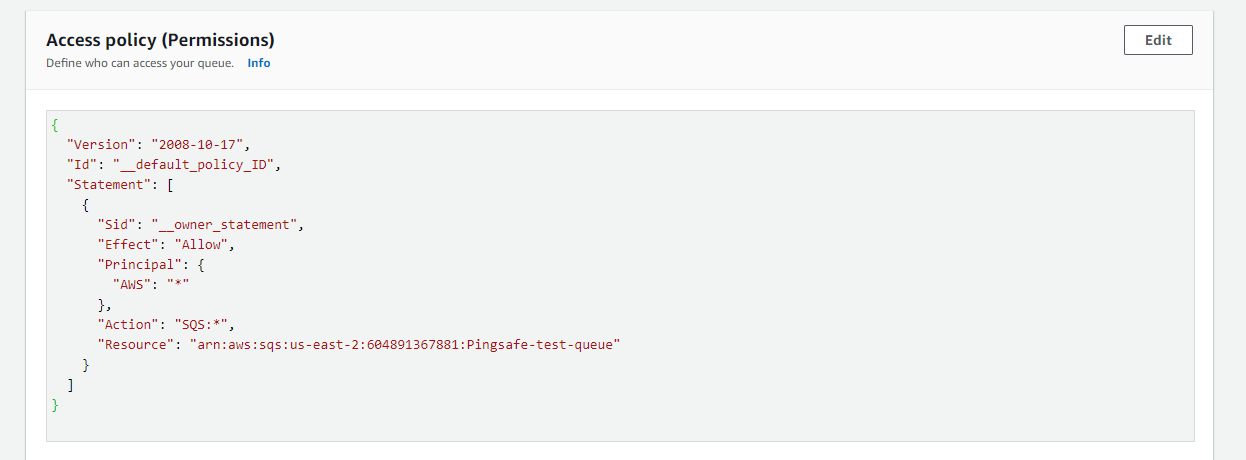The width and height of the screenshot is (1246, 460).
Task: Click the "Version" key in the policy JSON
Action: (101, 145)
